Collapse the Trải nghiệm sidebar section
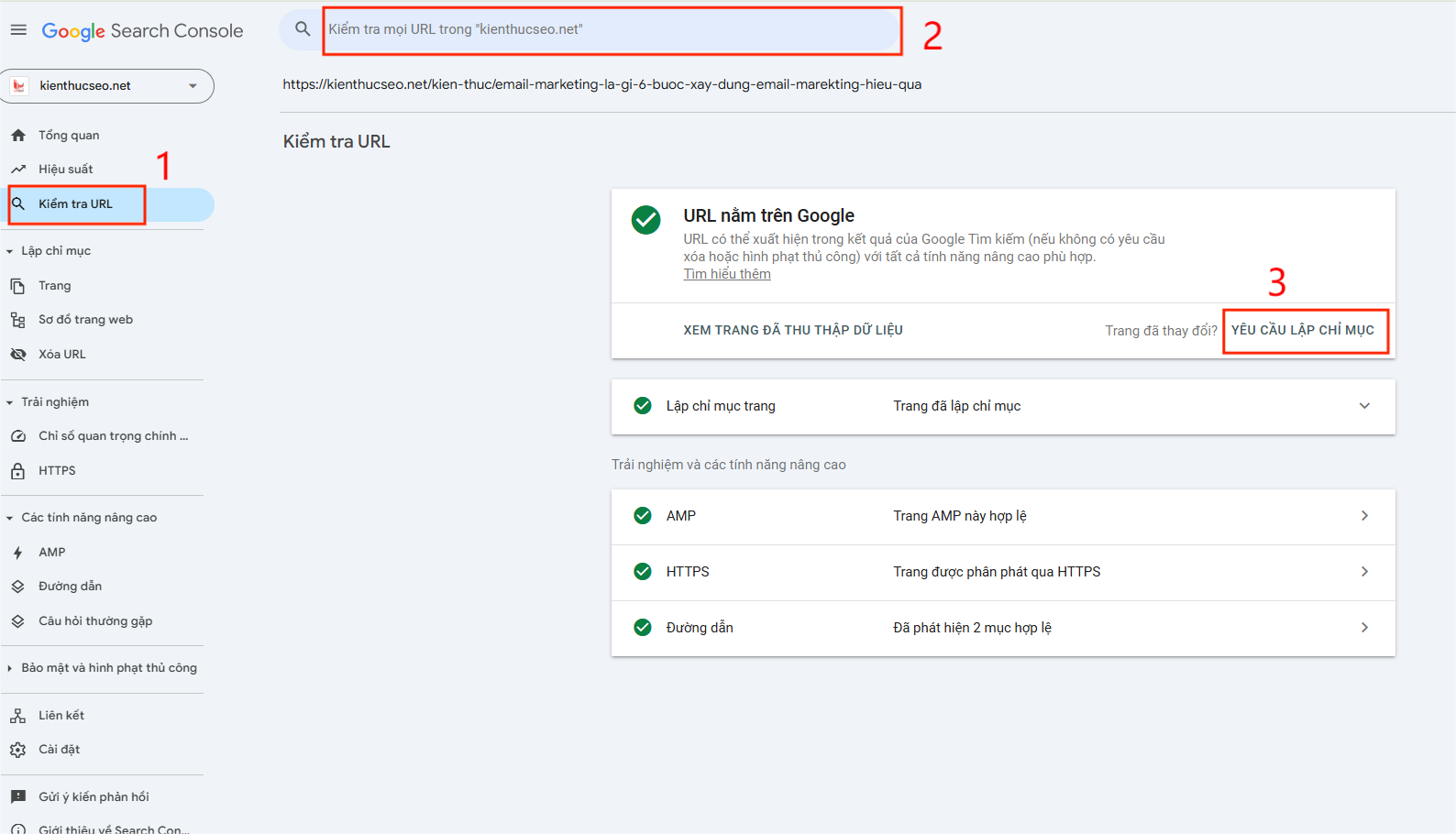 coord(9,402)
